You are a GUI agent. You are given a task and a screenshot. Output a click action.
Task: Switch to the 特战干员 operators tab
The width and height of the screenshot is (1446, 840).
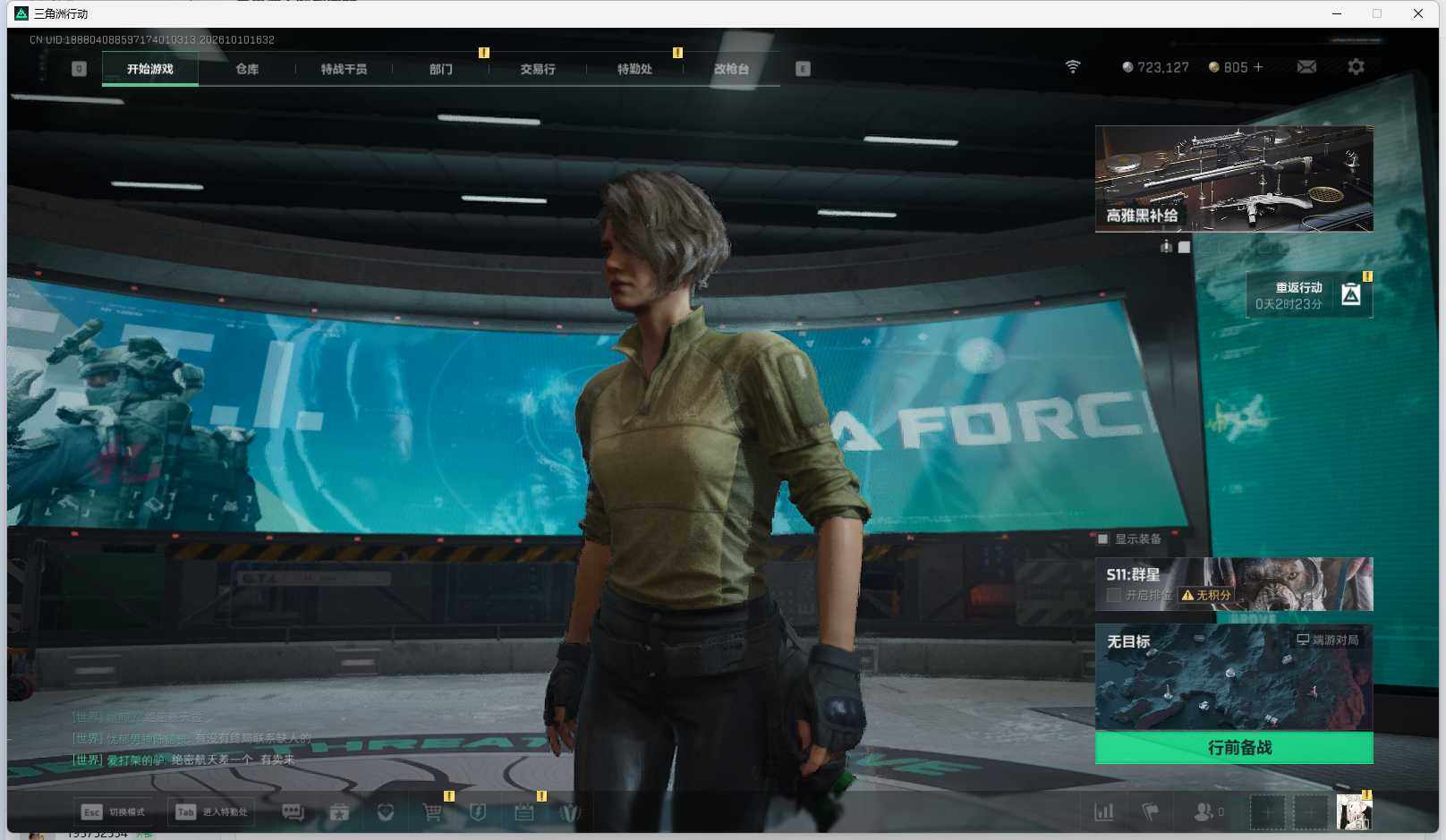(344, 69)
